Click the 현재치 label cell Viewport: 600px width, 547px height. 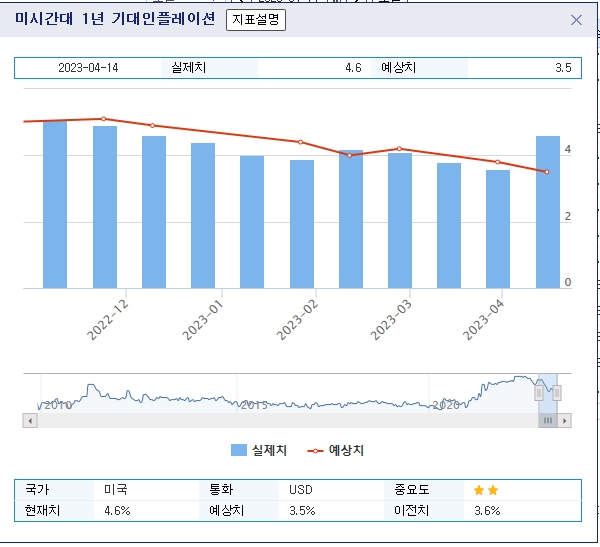[42, 511]
